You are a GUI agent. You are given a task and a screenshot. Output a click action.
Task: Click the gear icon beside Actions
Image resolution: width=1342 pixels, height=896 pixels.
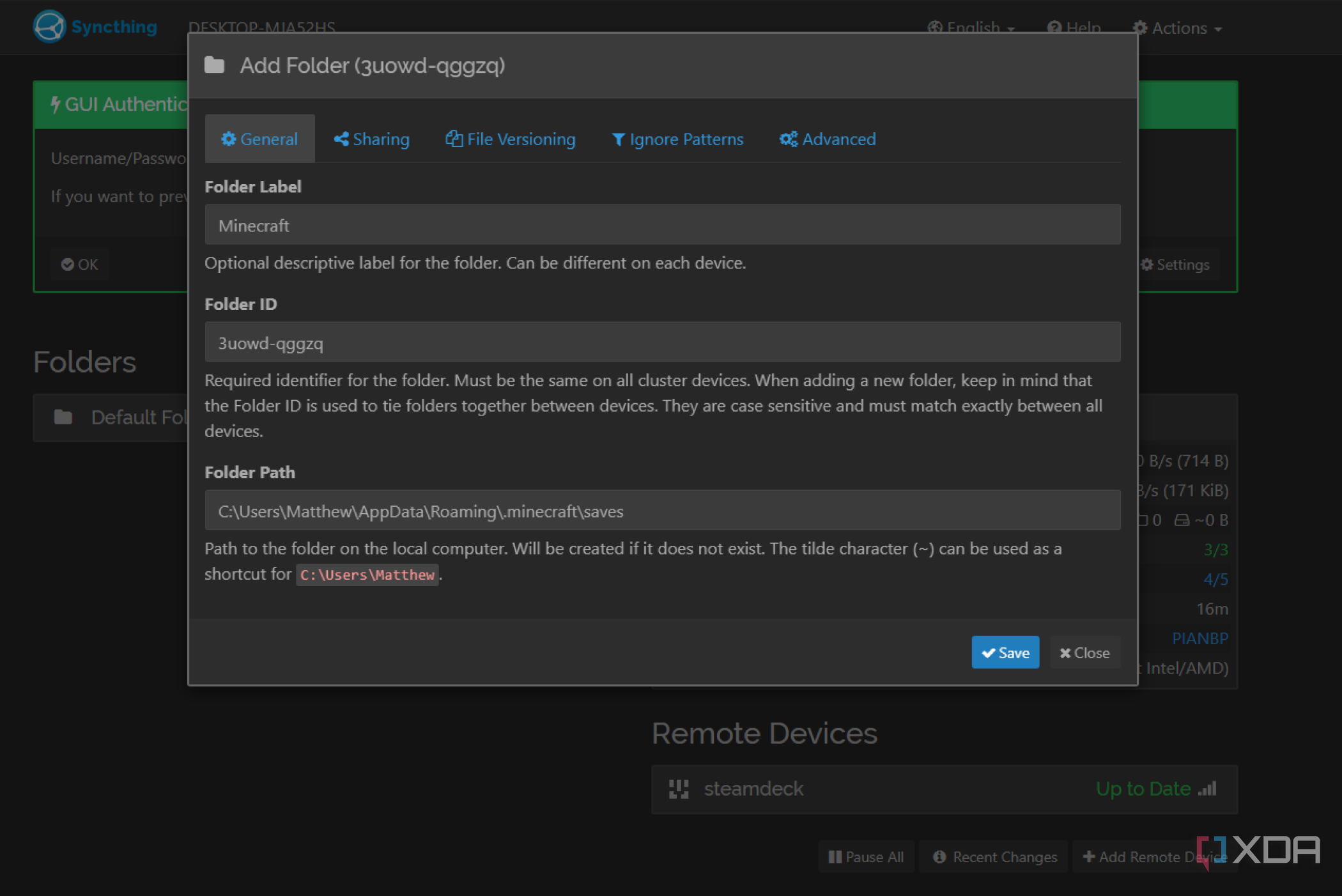click(1140, 27)
